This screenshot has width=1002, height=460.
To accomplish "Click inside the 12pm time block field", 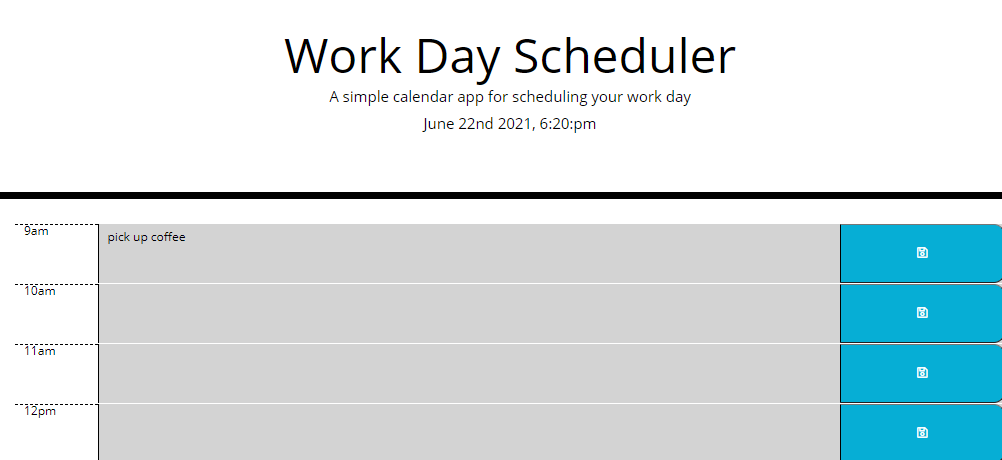I will pyautogui.click(x=469, y=433).
